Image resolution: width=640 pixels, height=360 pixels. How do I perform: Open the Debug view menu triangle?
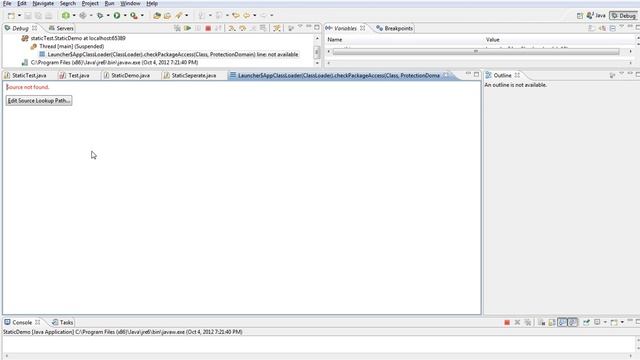[x=300, y=27]
